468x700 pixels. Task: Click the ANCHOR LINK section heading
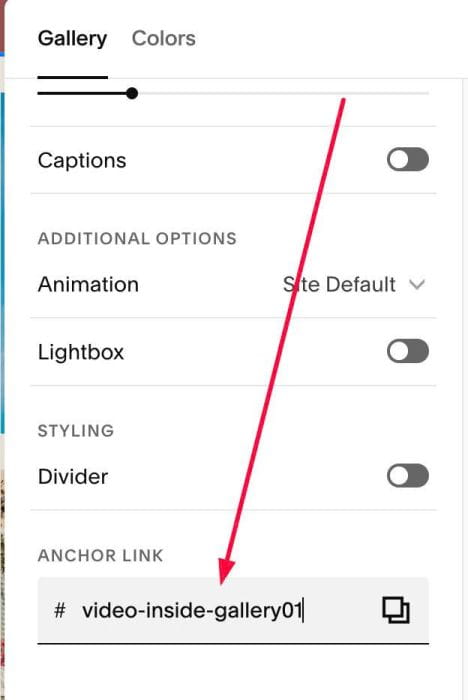(x=100, y=556)
